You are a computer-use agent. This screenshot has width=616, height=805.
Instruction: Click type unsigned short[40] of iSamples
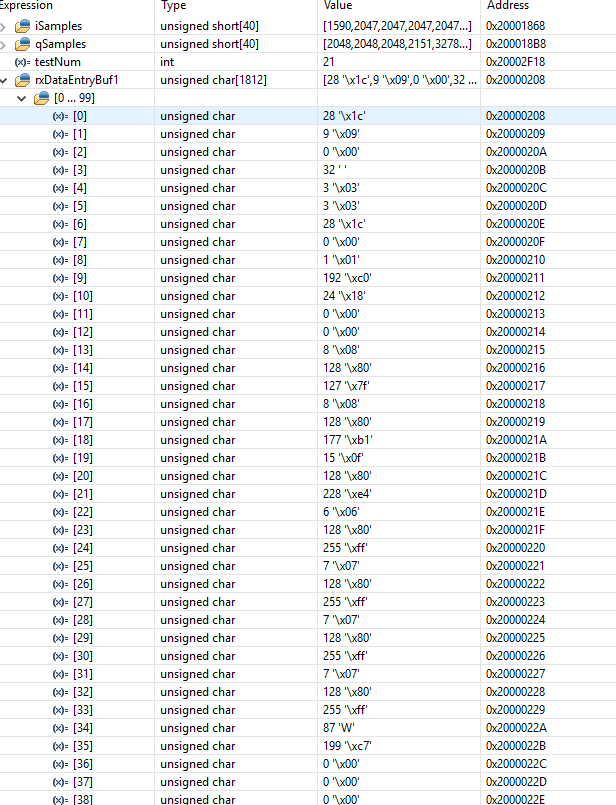coord(209,26)
